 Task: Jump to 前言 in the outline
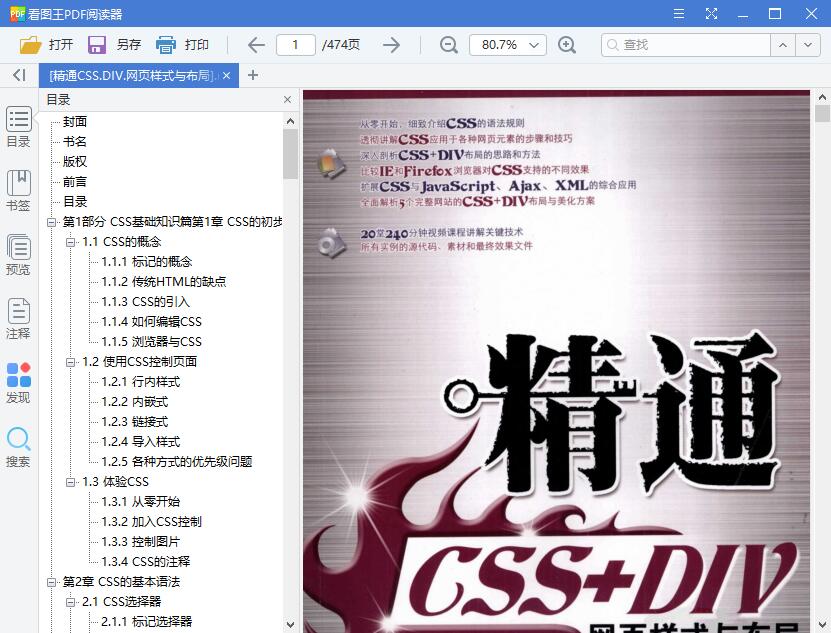pos(75,182)
